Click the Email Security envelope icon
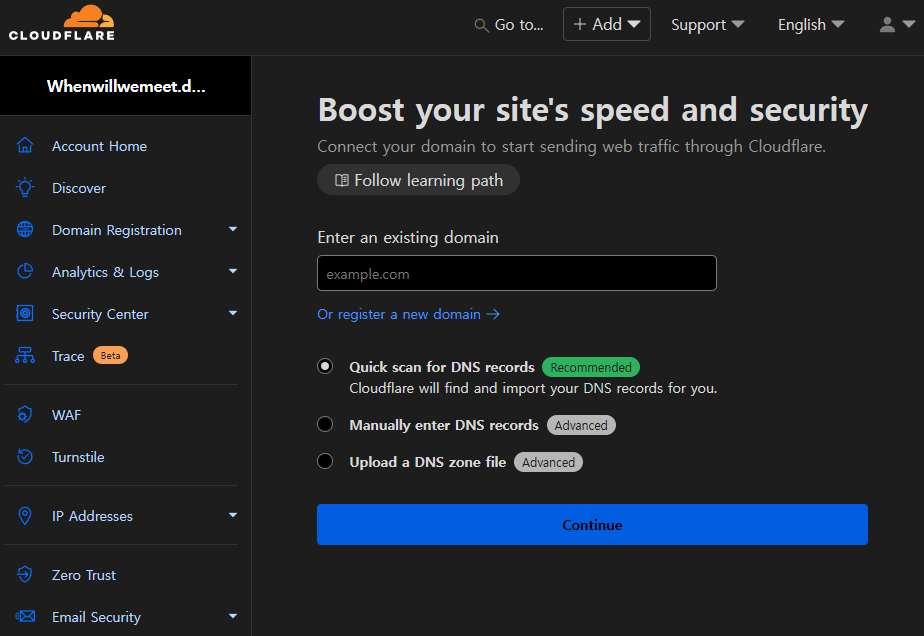Screen dimensions: 924x636 [25, 617]
